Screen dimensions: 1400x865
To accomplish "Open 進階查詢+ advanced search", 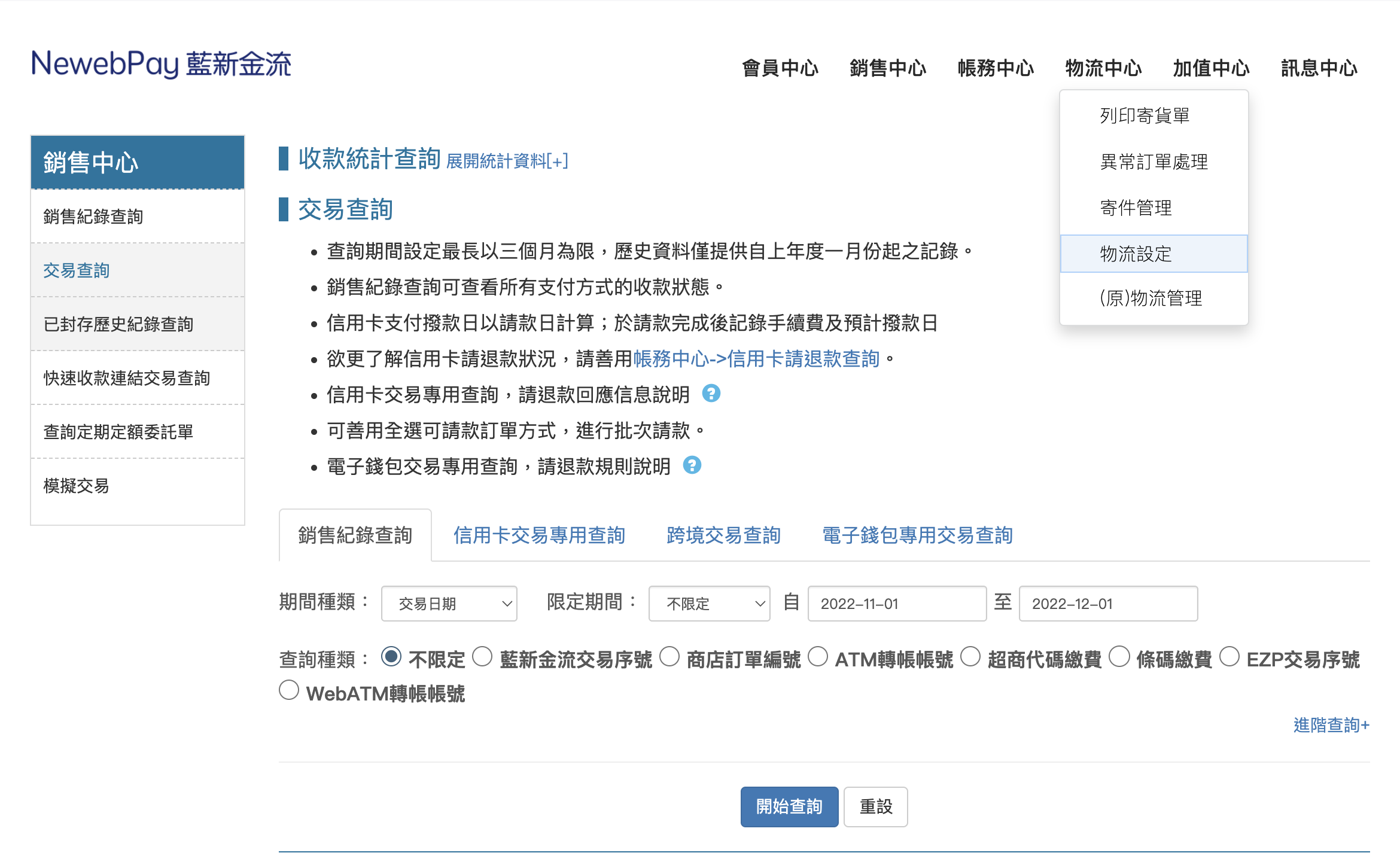I will (x=1331, y=724).
